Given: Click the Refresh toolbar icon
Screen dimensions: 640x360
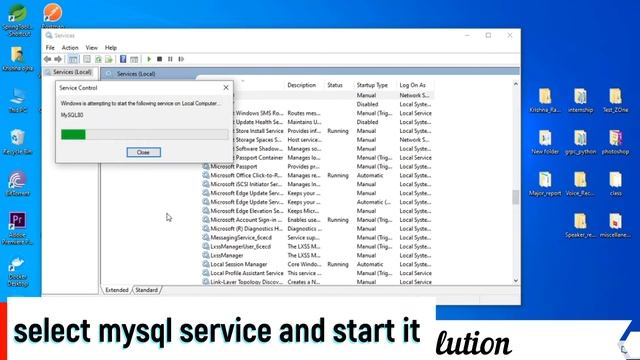Looking at the screenshot, I should [x=98, y=59].
